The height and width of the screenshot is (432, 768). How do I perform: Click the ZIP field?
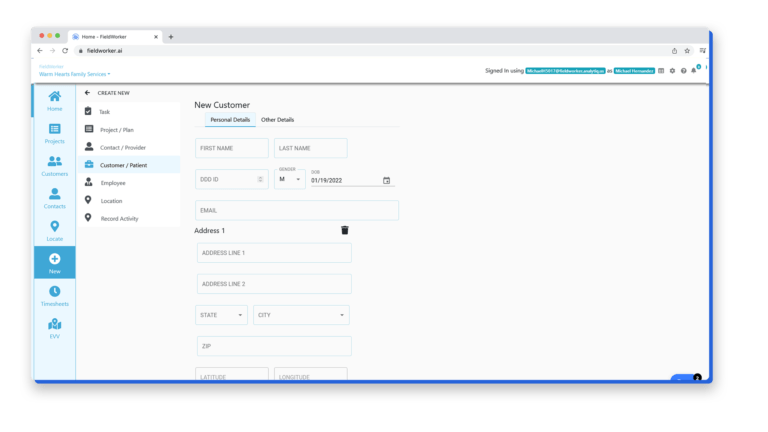pyautogui.click(x=274, y=346)
